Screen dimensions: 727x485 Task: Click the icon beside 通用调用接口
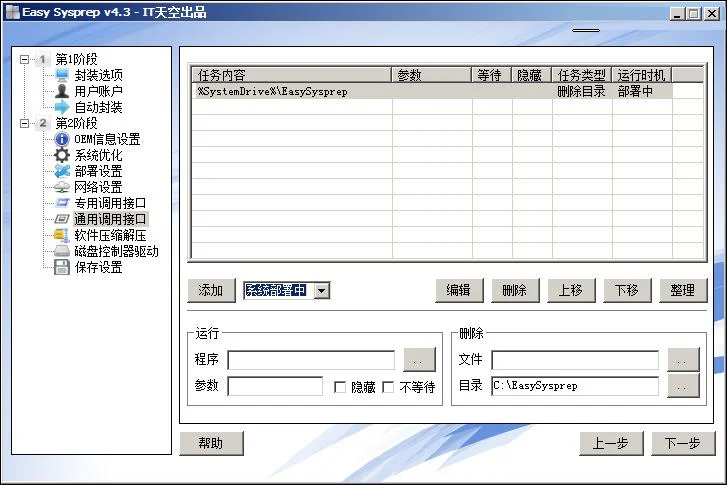coord(62,219)
